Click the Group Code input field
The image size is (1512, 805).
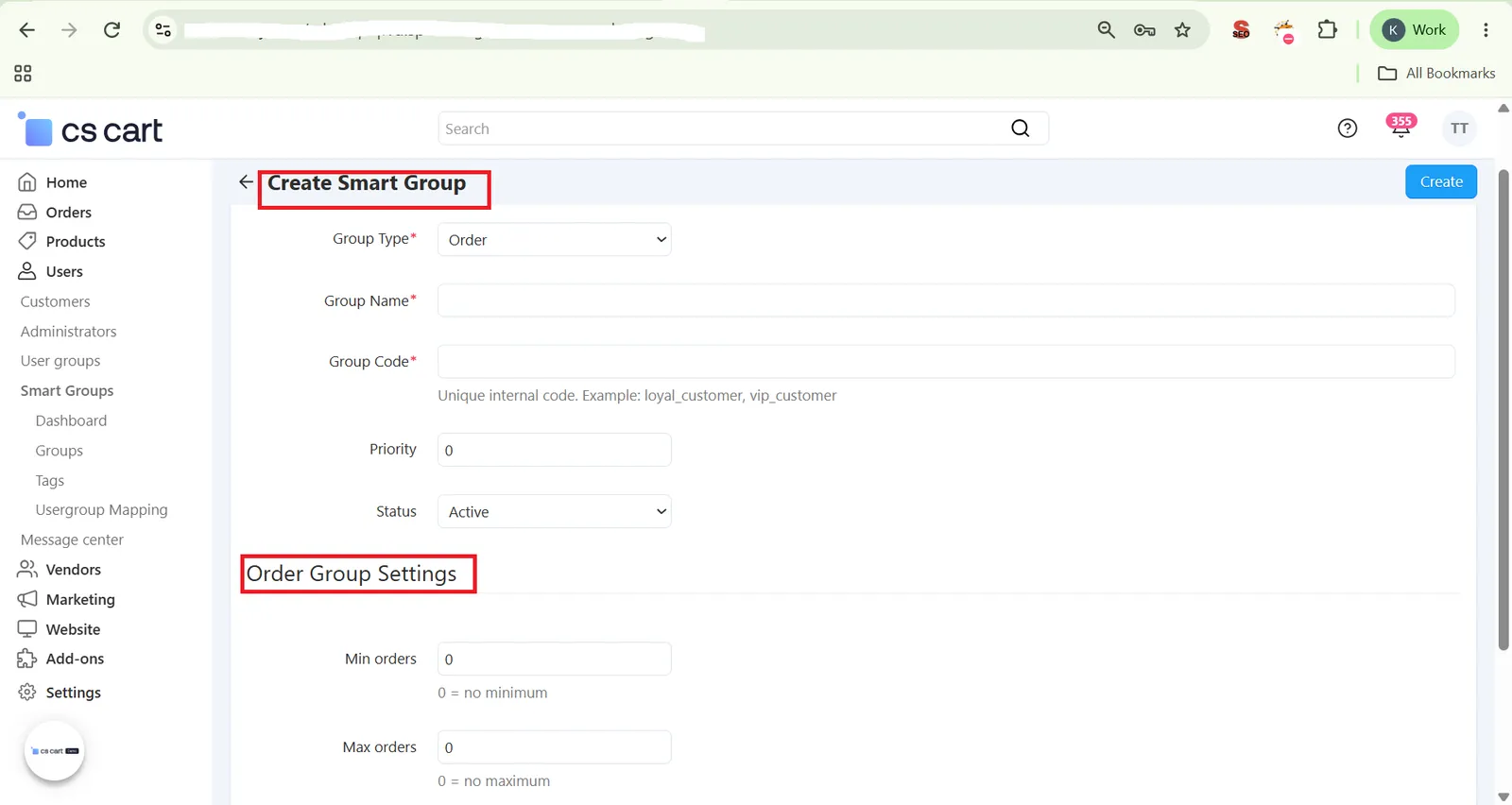point(946,361)
